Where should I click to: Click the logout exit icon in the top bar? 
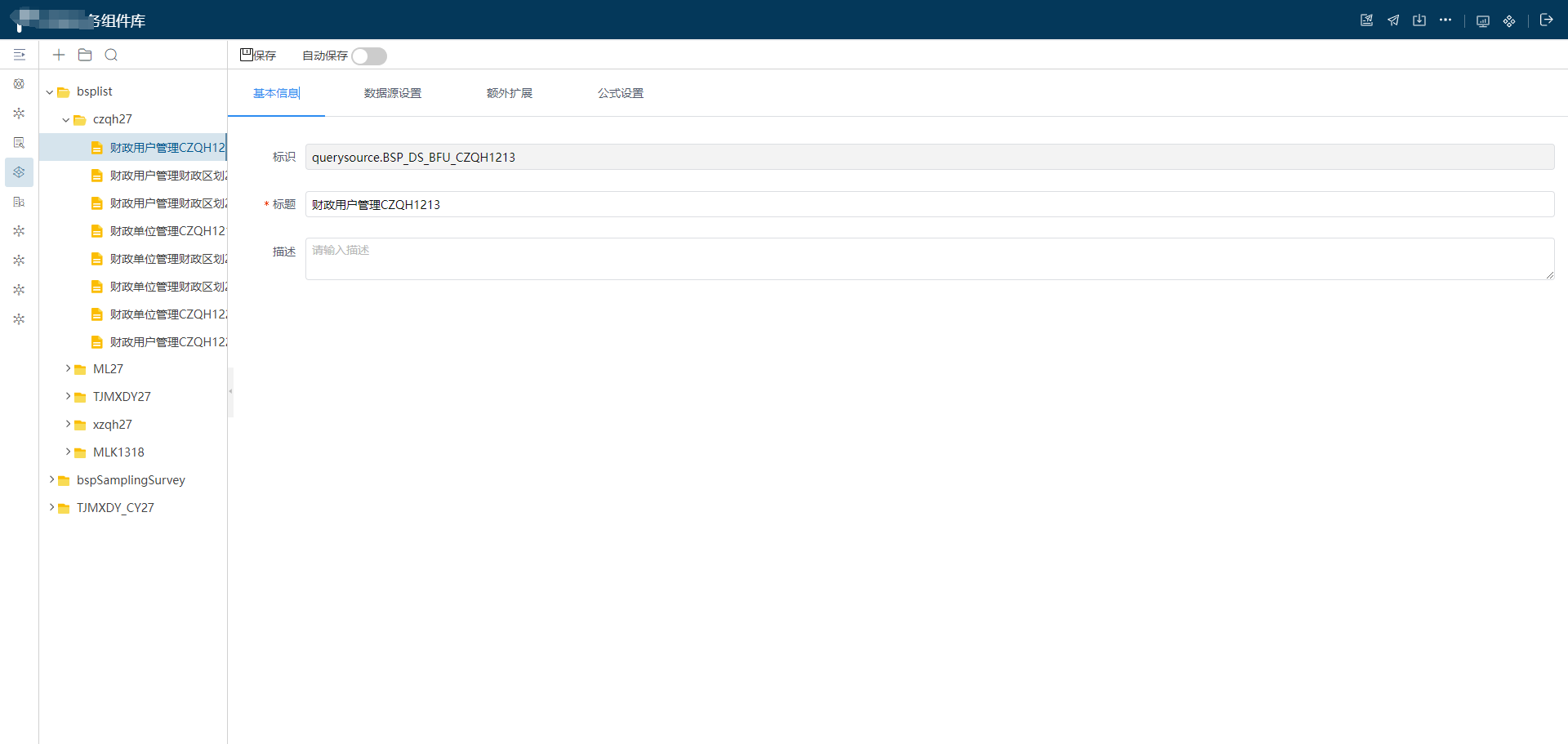tap(1546, 20)
